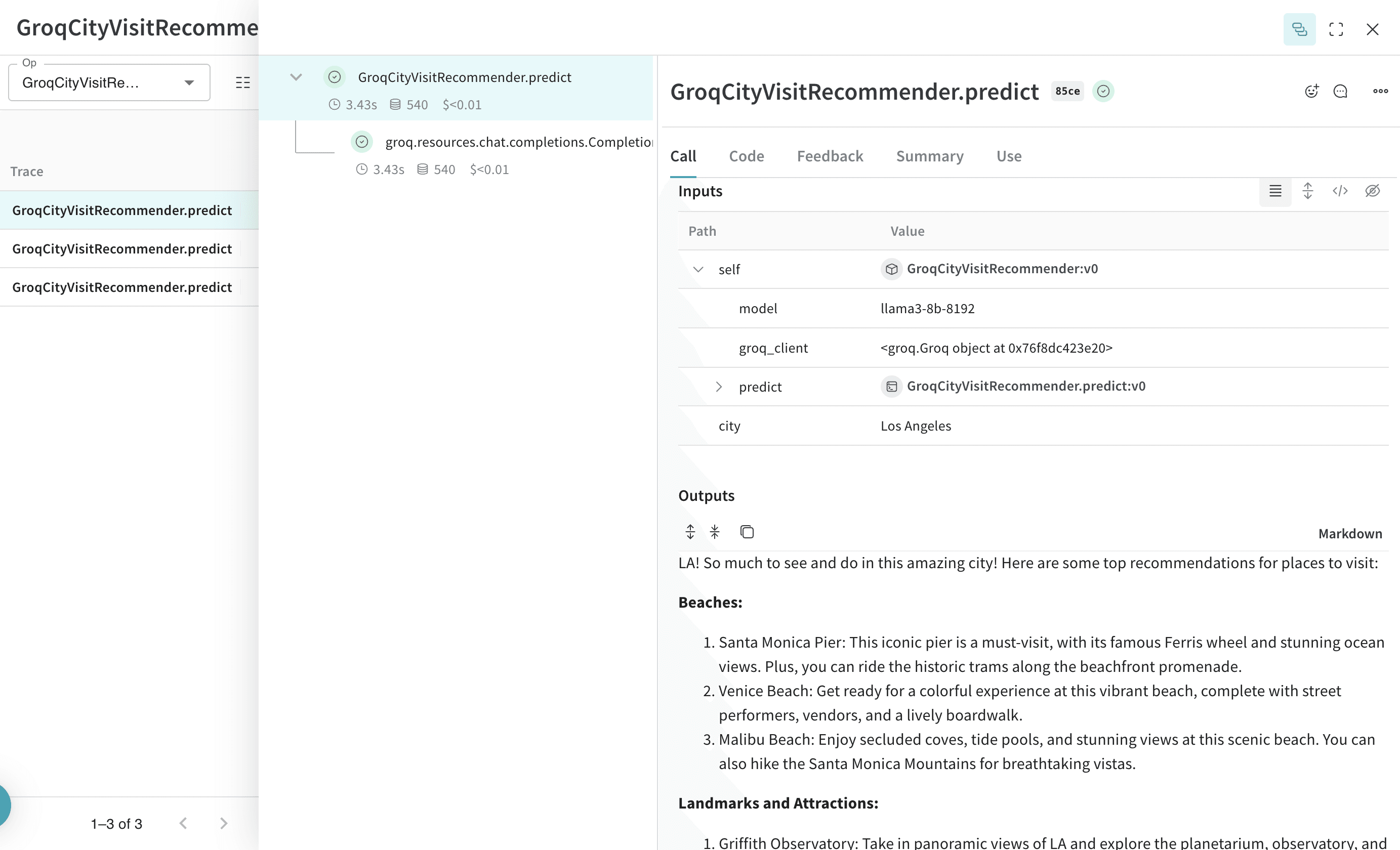Open the Feedback tab
Viewport: 1400px width, 850px height.
tap(830, 156)
